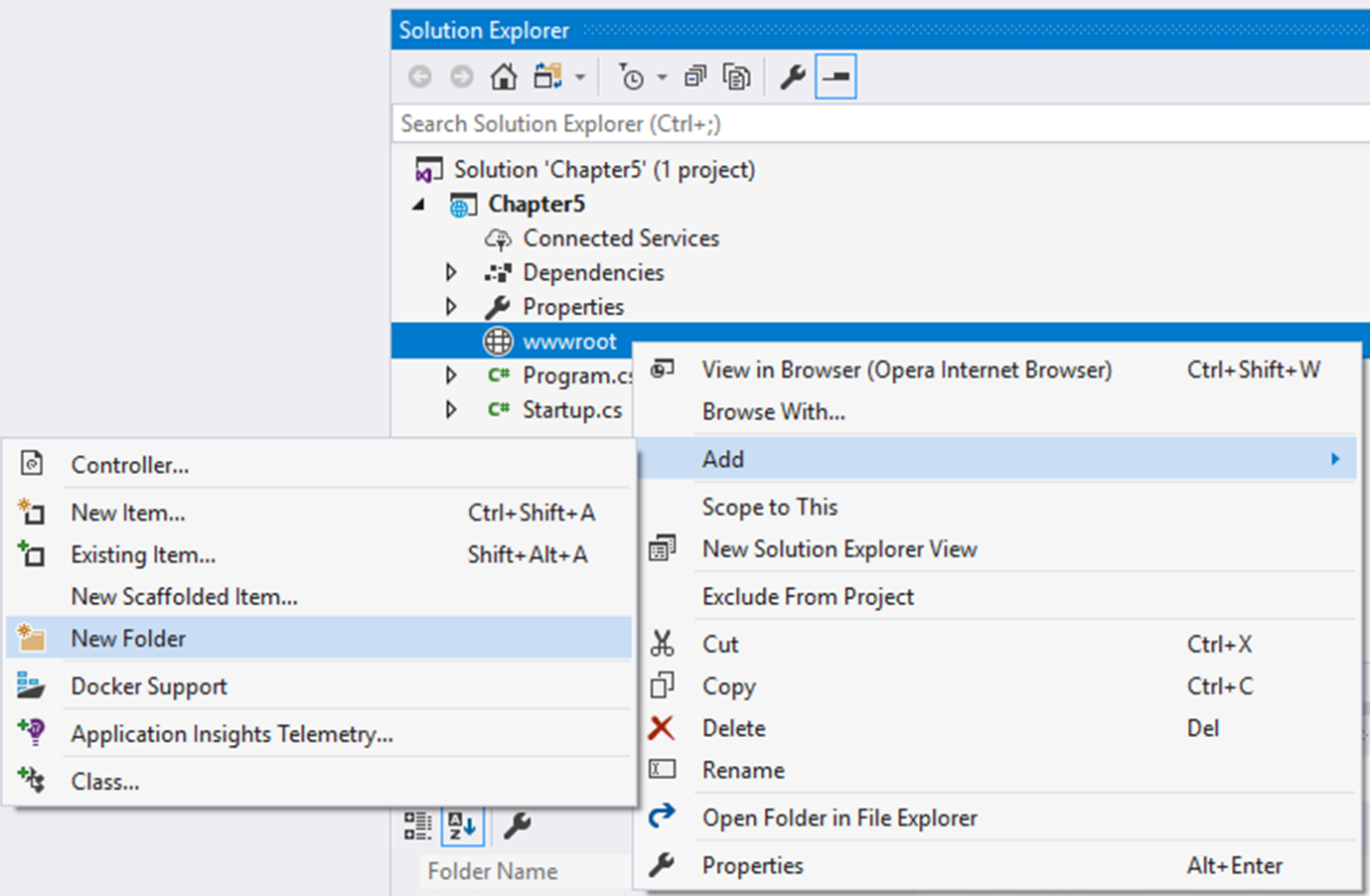
Task: Expand the Dependencies tree node
Action: pos(451,272)
